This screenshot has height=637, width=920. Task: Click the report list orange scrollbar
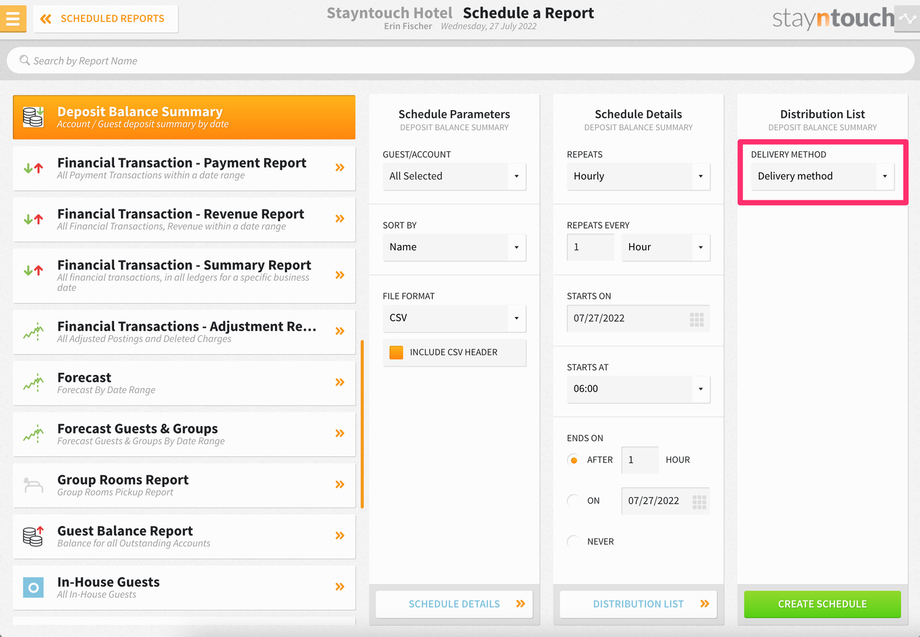[362, 424]
